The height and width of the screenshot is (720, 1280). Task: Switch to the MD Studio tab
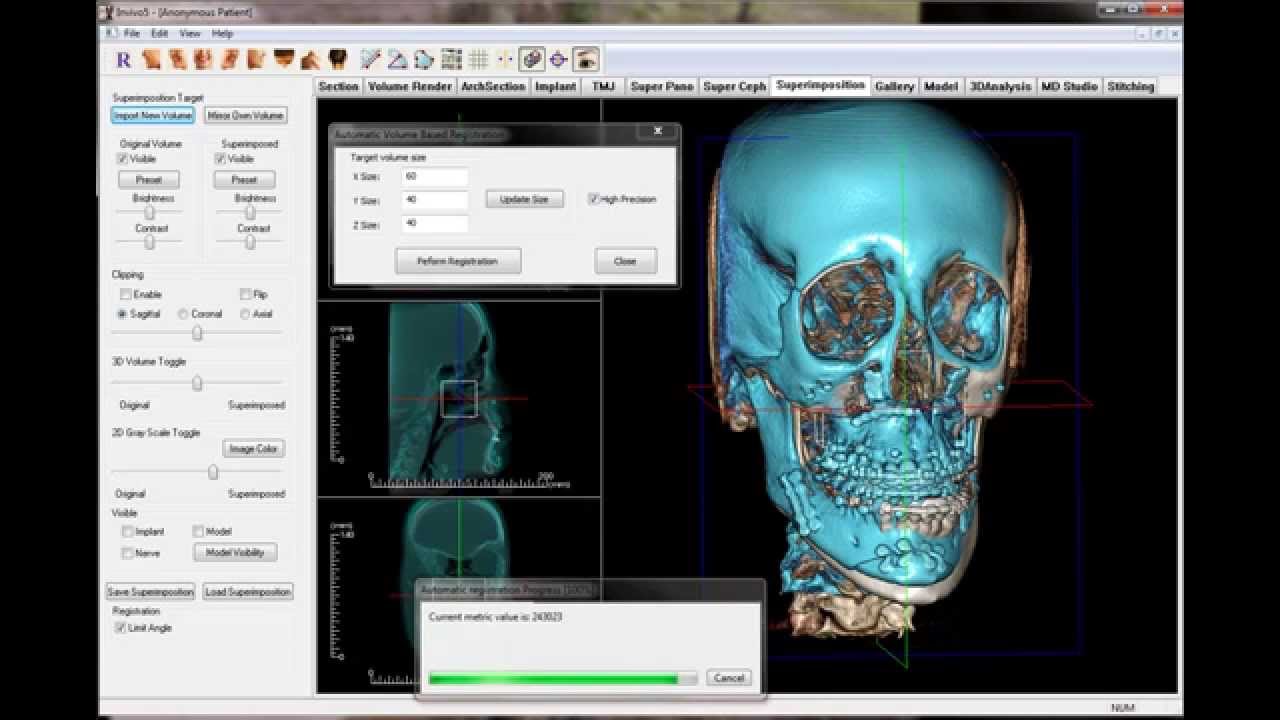pos(1069,87)
